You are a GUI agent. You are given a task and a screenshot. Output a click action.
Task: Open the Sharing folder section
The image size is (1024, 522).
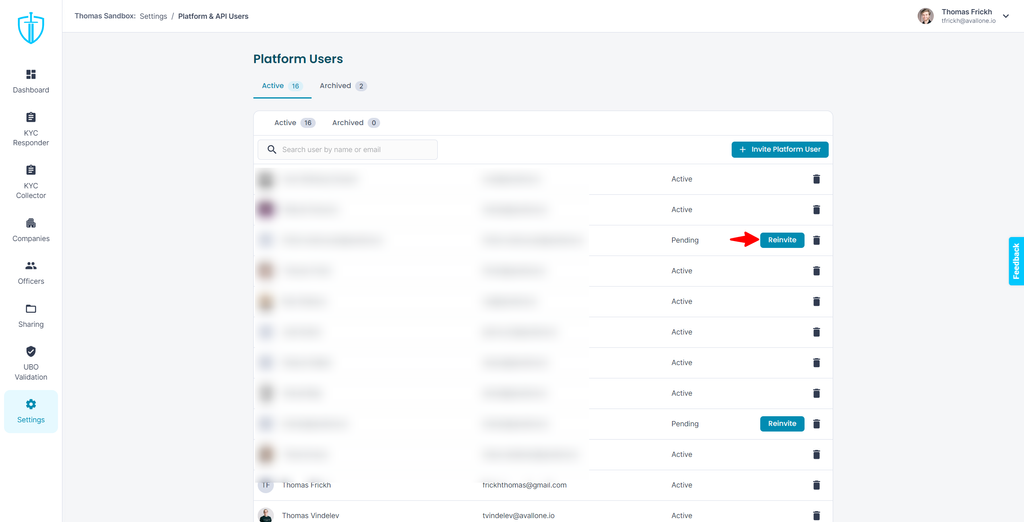31,316
